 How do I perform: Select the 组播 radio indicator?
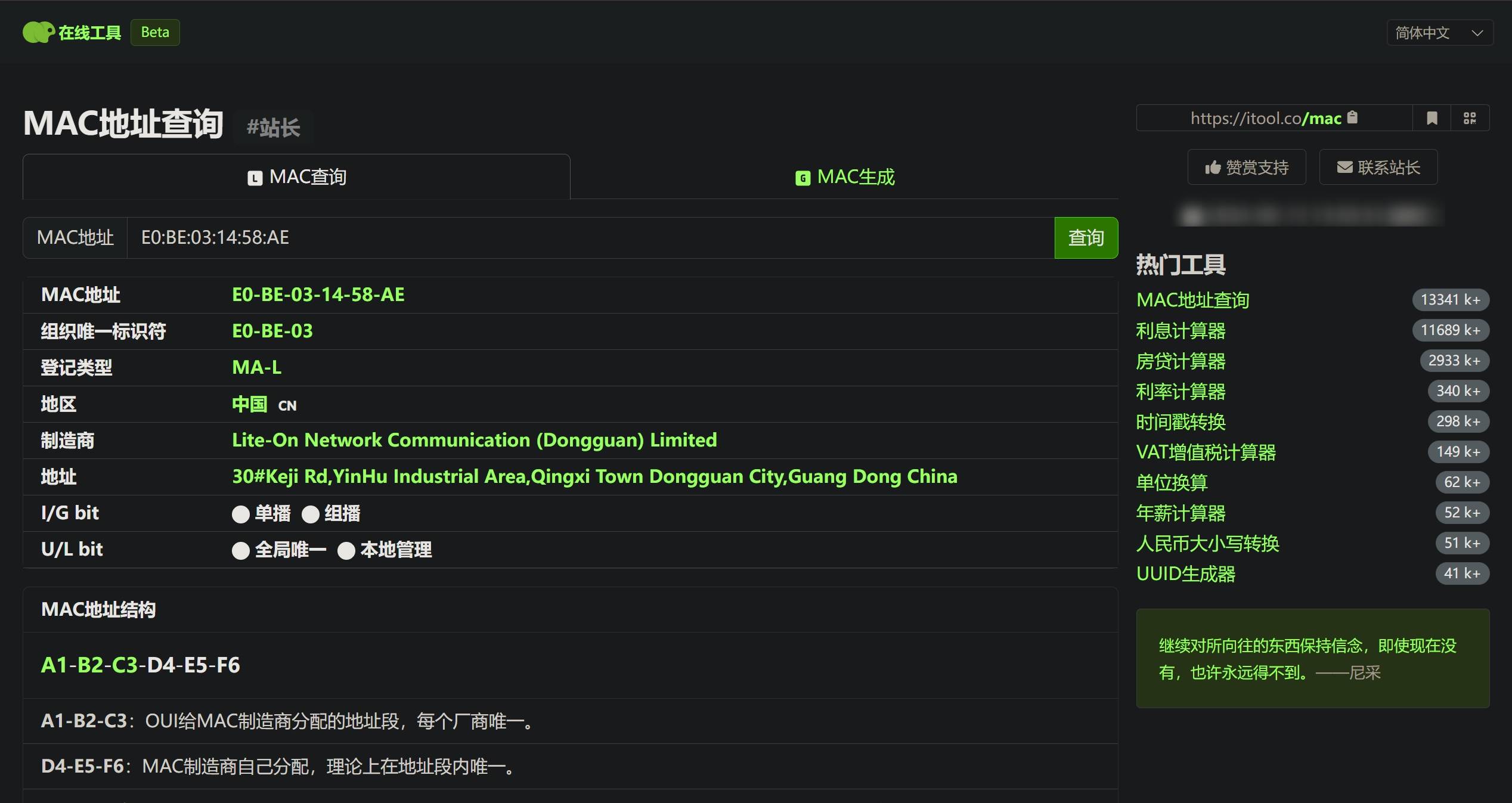[311, 514]
